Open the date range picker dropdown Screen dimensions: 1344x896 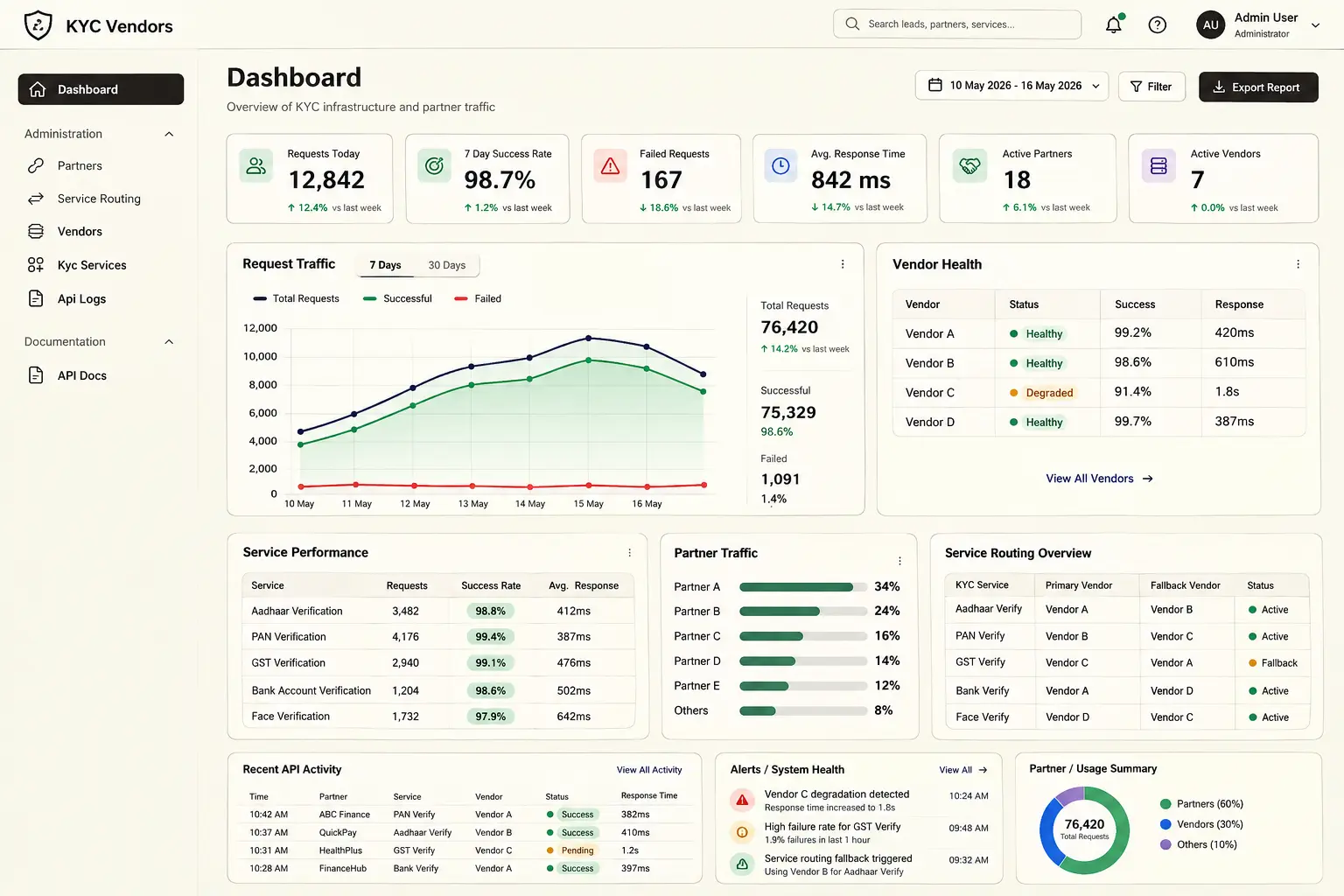(x=1012, y=86)
